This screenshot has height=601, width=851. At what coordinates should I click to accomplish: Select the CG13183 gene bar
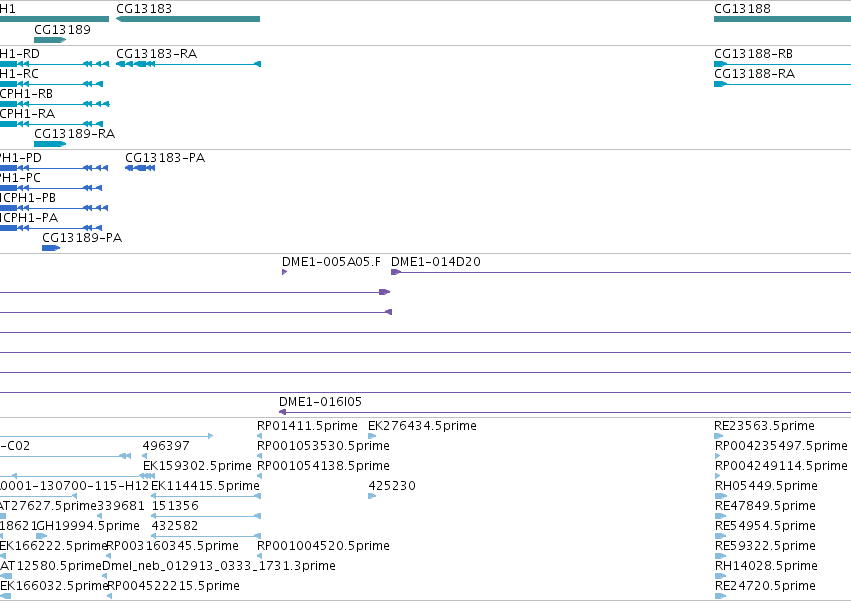tap(188, 19)
